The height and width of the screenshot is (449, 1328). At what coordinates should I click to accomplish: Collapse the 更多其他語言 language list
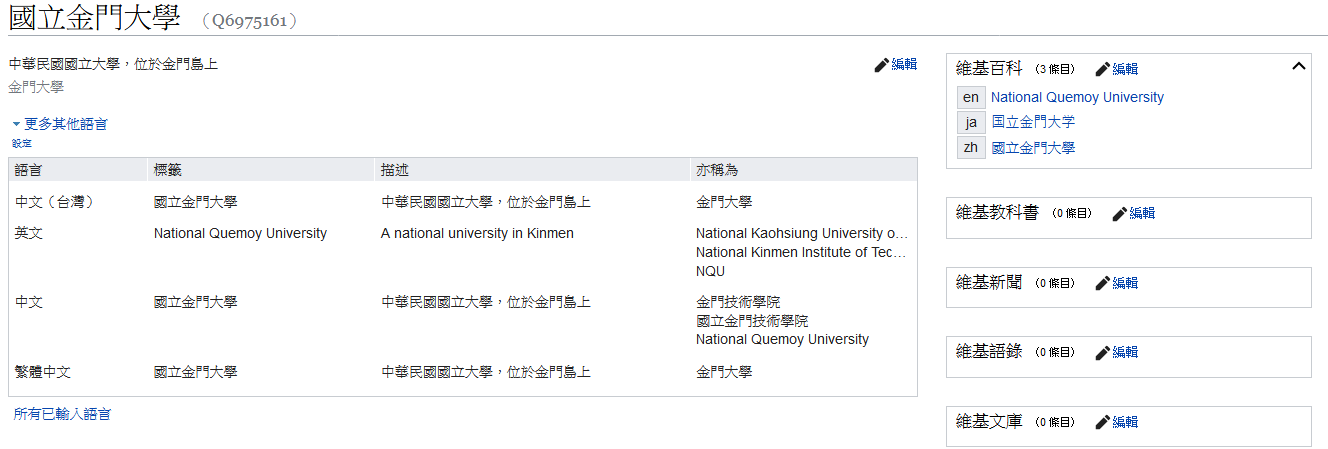coord(60,124)
